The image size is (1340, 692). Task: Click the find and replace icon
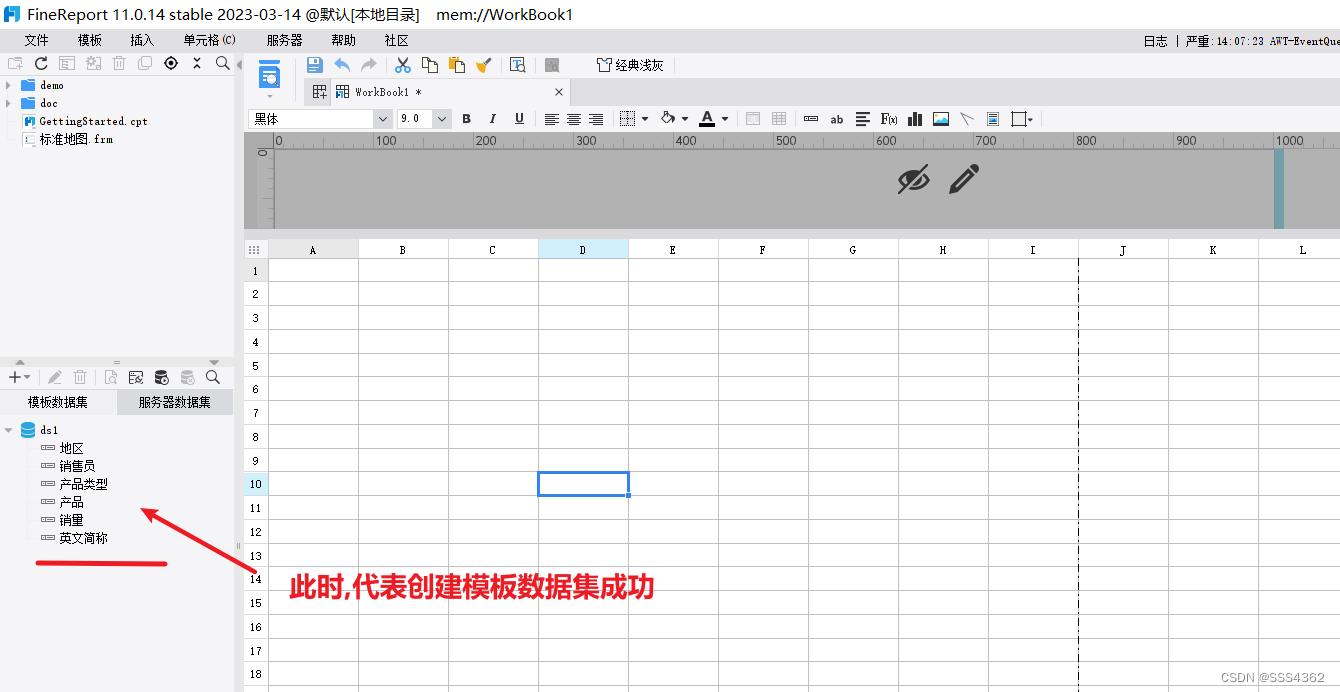517,65
